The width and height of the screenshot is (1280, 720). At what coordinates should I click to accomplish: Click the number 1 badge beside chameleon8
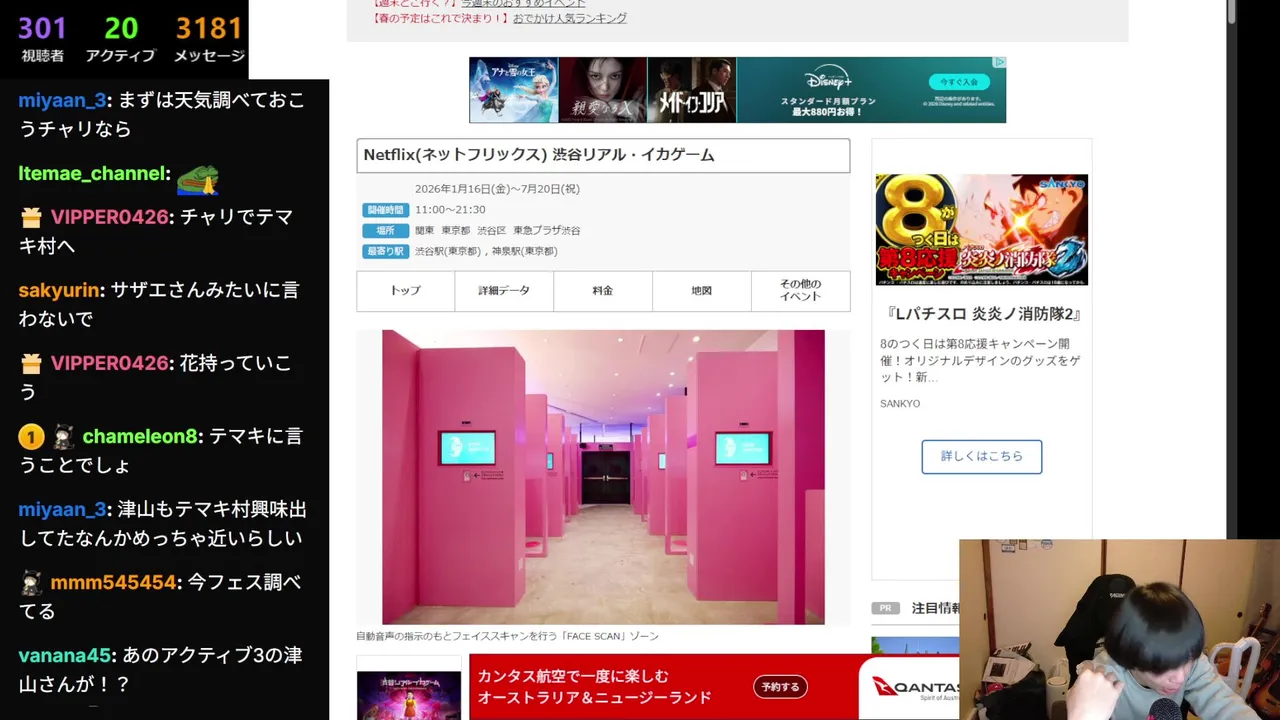tap(31, 437)
